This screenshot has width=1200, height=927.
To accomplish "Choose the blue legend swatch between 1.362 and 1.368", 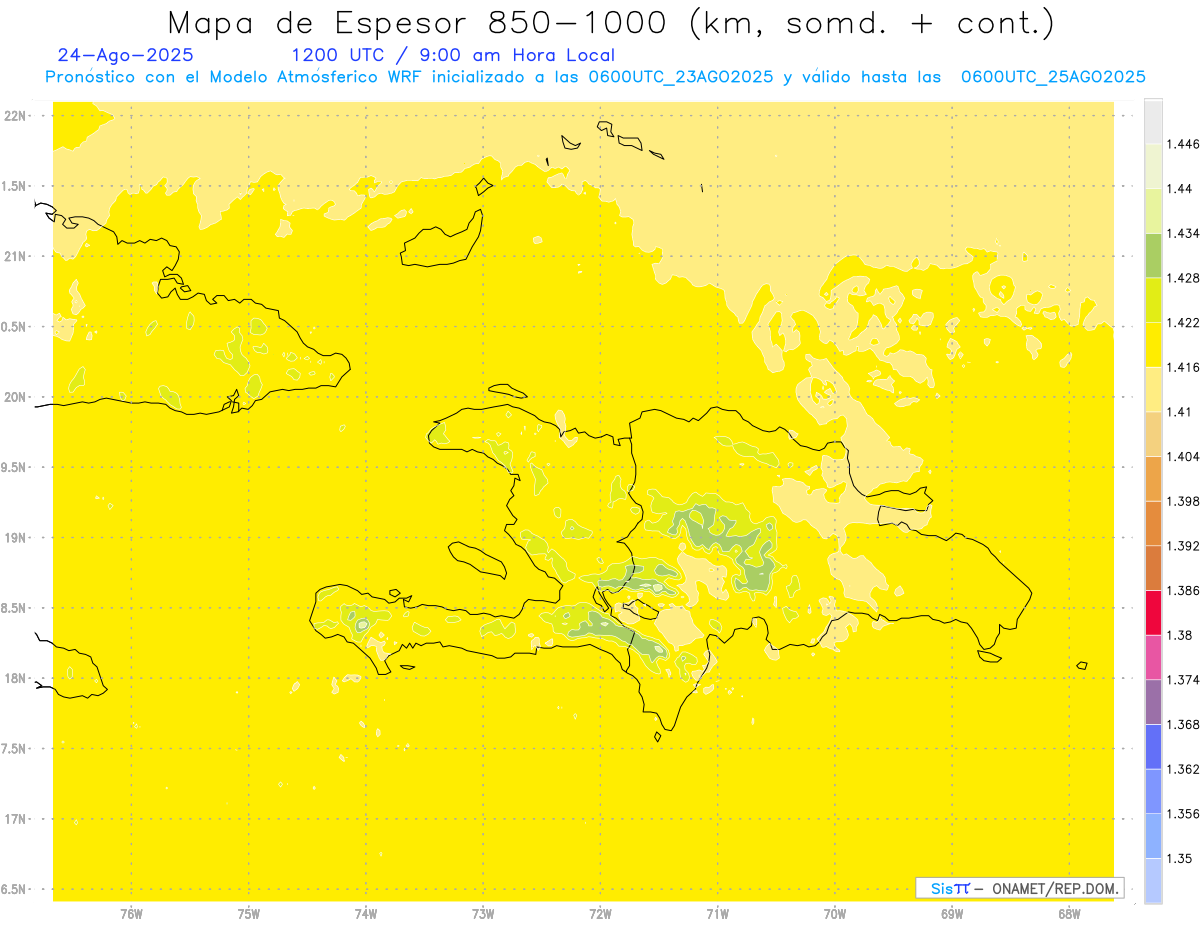I will coord(1153,746).
